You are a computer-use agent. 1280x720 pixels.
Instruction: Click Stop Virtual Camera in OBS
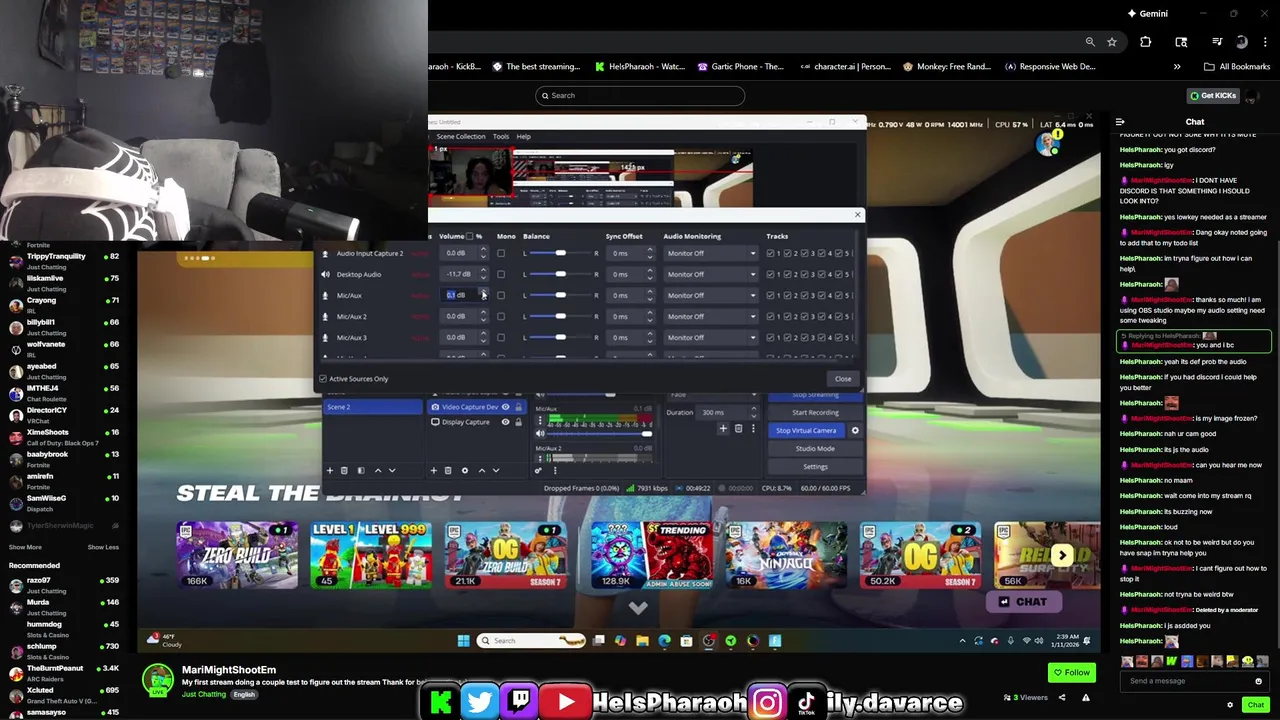(806, 430)
